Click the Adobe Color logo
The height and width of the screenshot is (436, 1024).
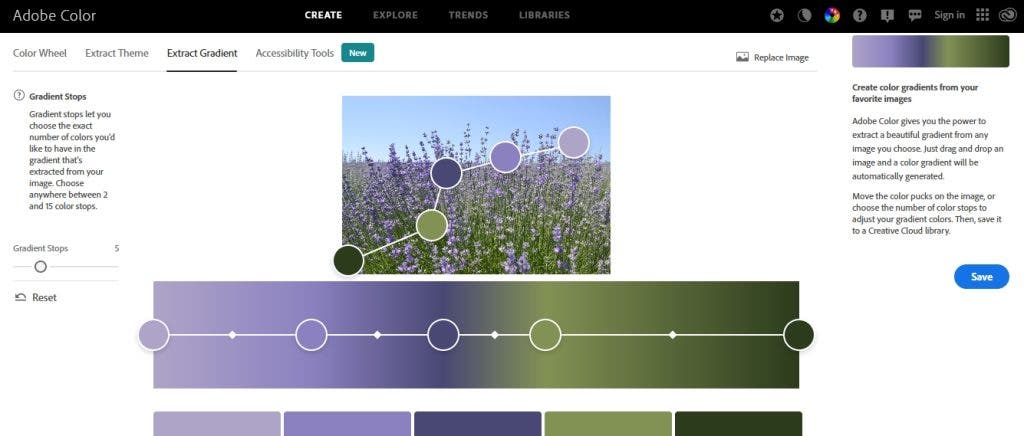[x=54, y=15]
